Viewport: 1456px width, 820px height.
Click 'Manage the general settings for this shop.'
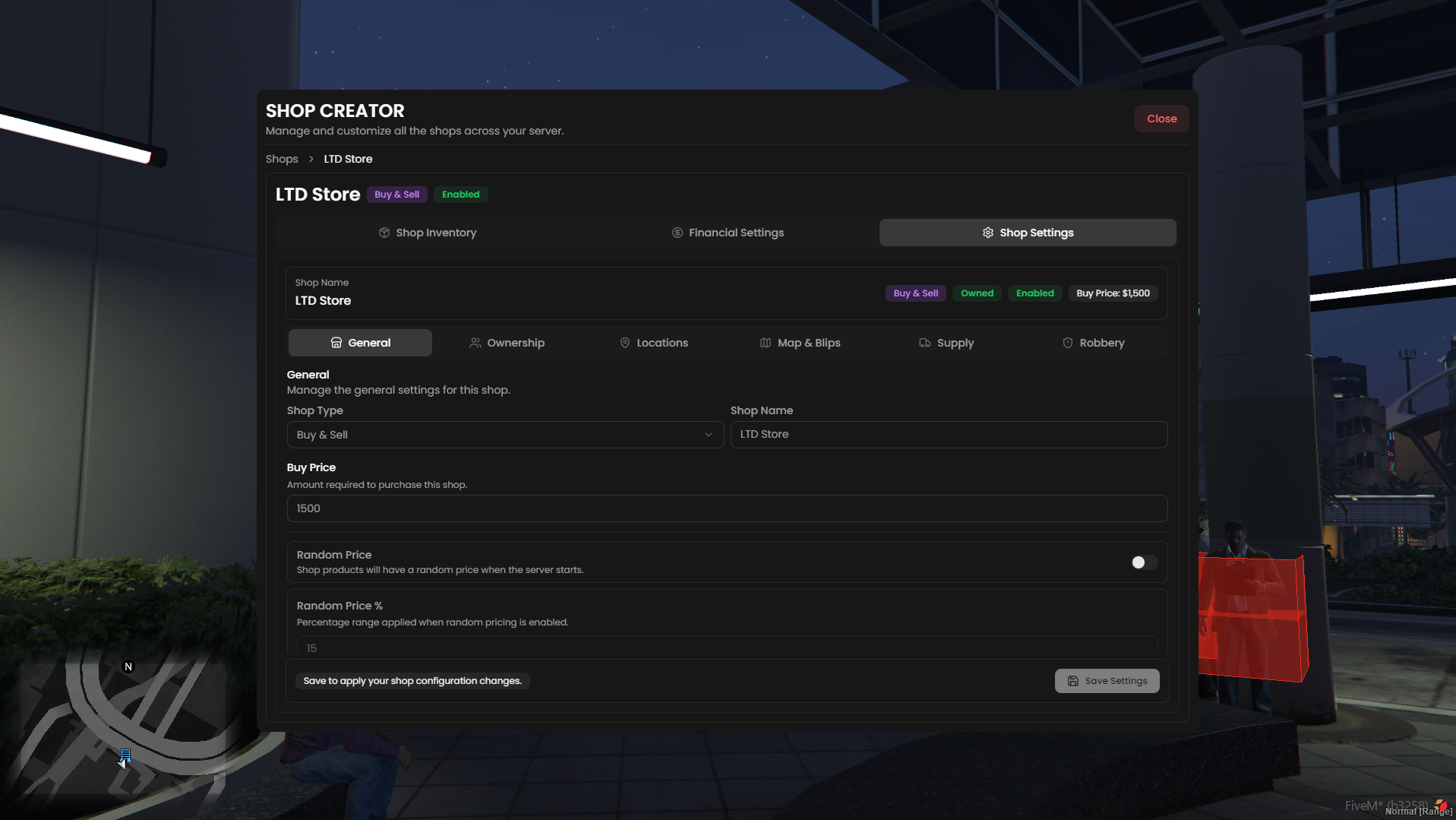pyautogui.click(x=398, y=390)
